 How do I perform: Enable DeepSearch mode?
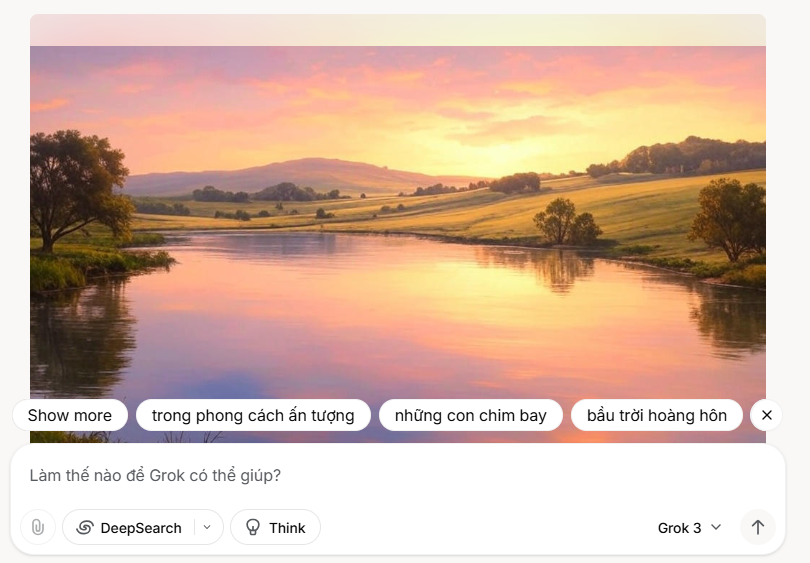[x=130, y=528]
